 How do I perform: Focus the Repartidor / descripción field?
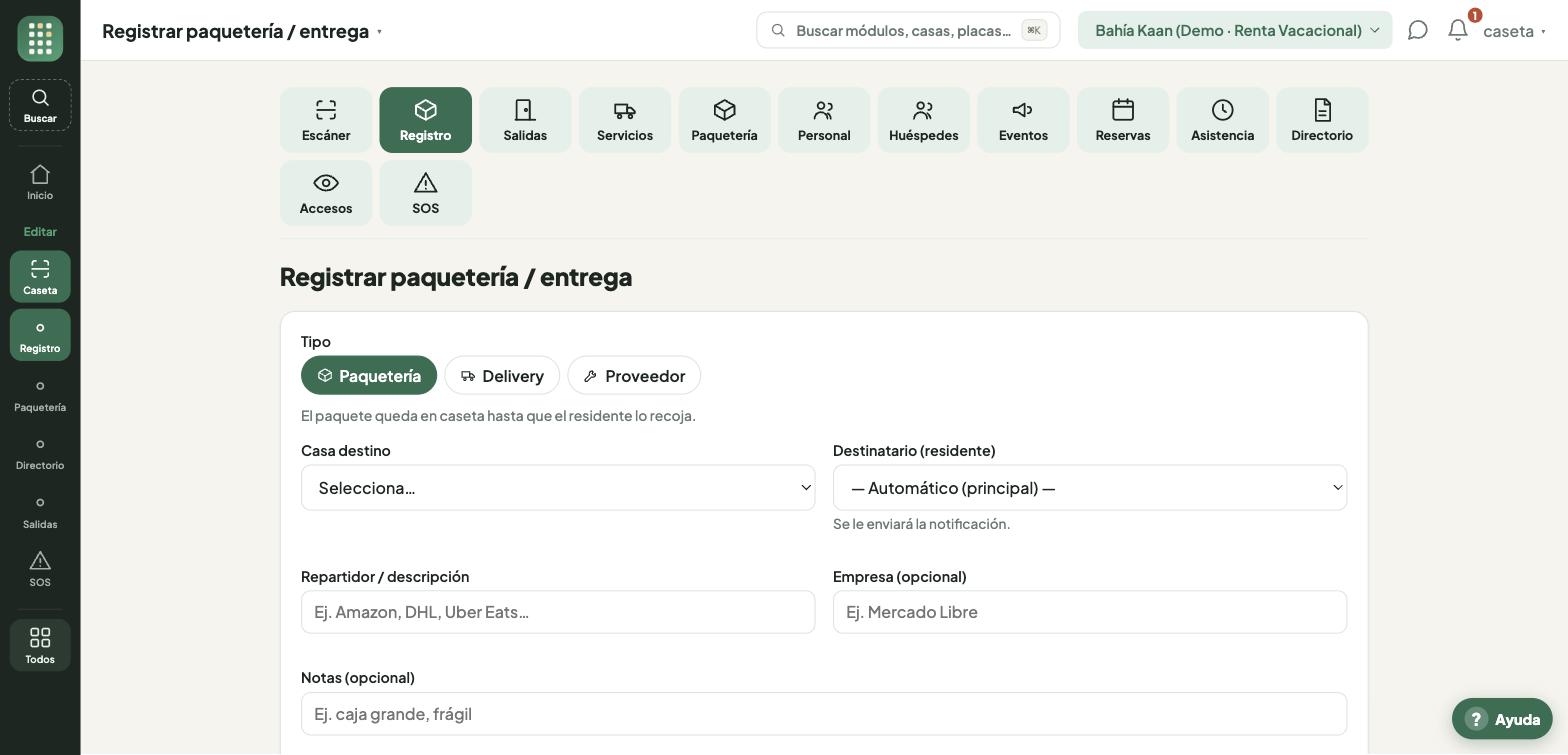(558, 612)
